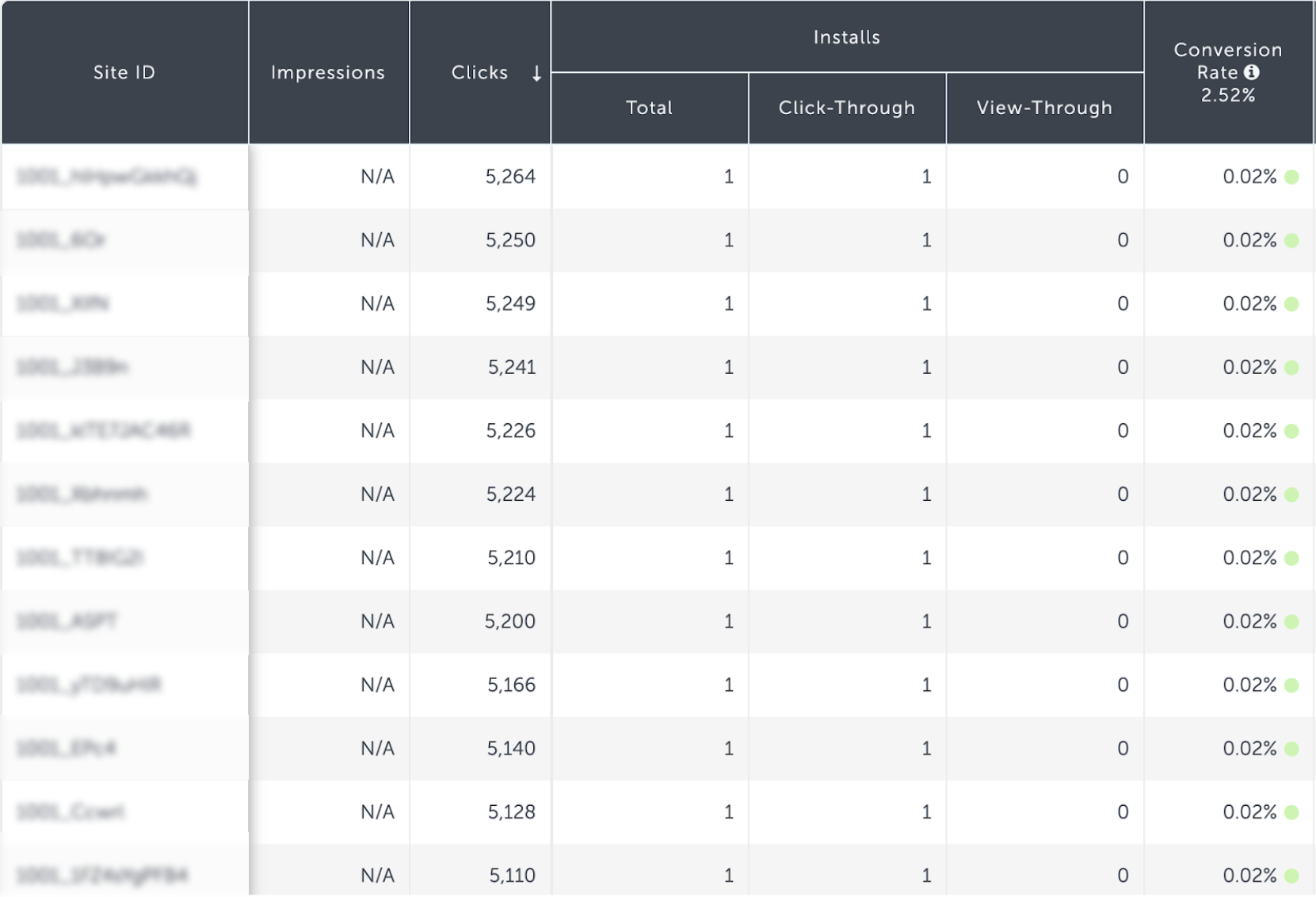Select the 5,264 clicks value
The width and height of the screenshot is (1316, 897).
(510, 176)
